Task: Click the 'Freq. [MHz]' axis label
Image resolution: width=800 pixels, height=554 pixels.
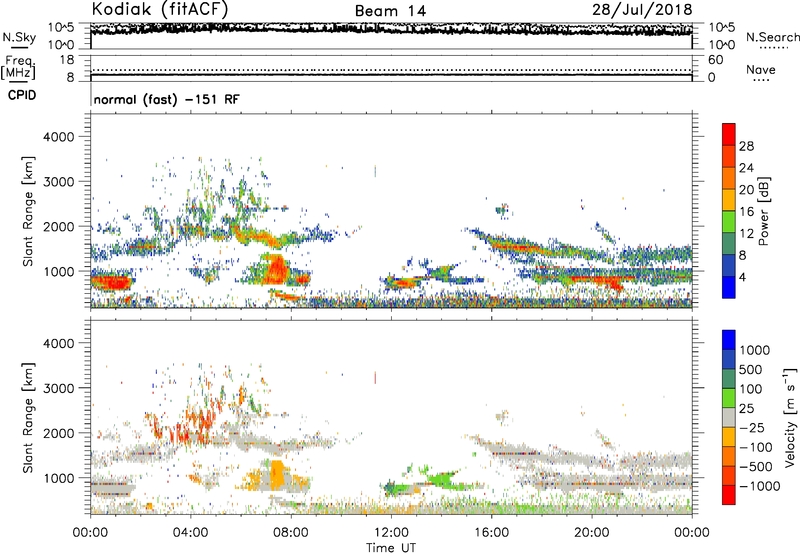Action: click(19, 67)
